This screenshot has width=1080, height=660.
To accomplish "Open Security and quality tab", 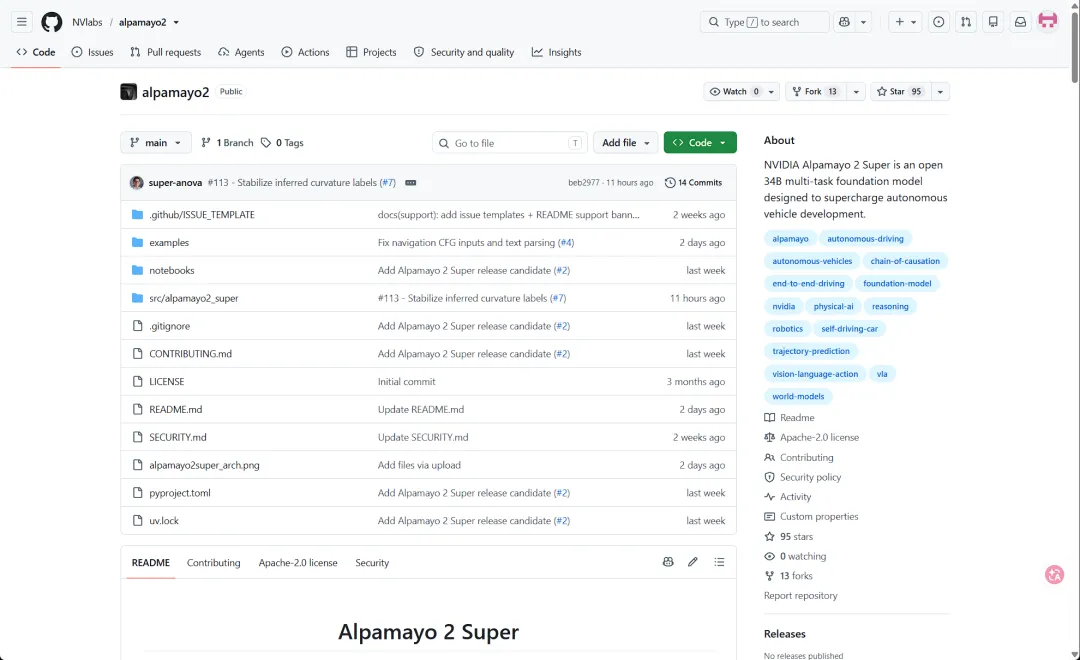I will pos(464,52).
